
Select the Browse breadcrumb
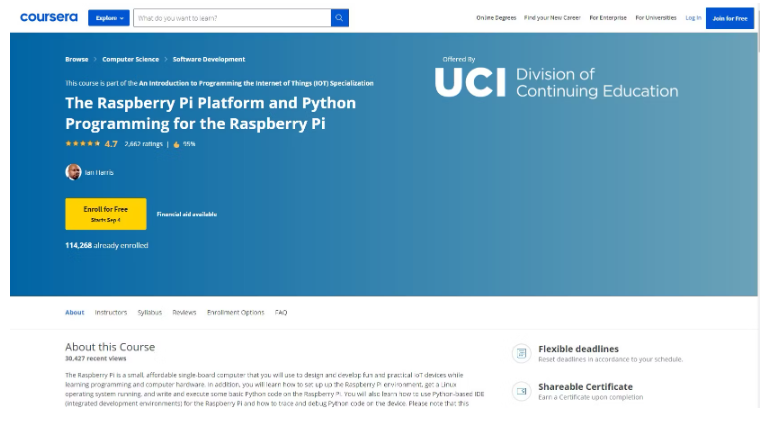coord(77,59)
